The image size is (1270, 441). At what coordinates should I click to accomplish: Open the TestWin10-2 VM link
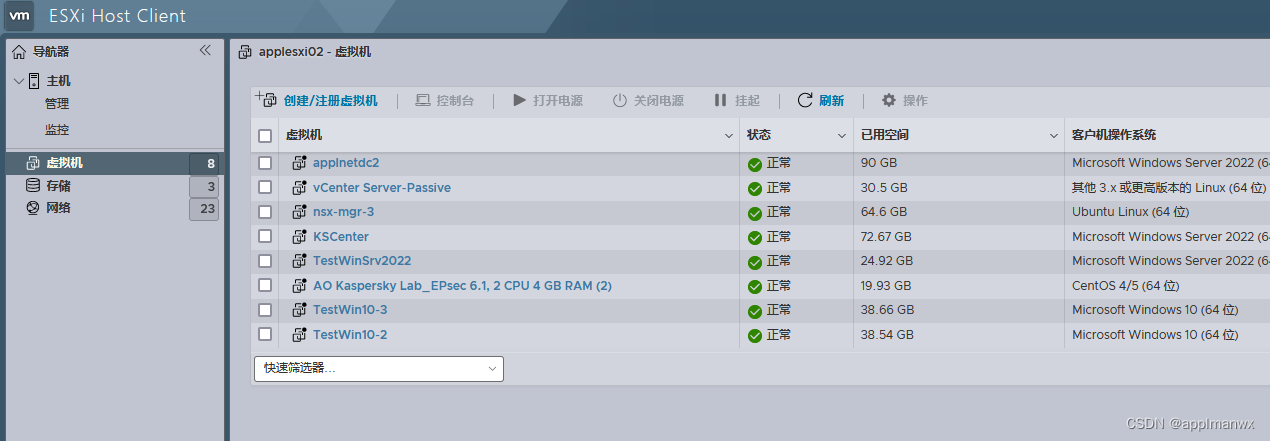(x=350, y=335)
